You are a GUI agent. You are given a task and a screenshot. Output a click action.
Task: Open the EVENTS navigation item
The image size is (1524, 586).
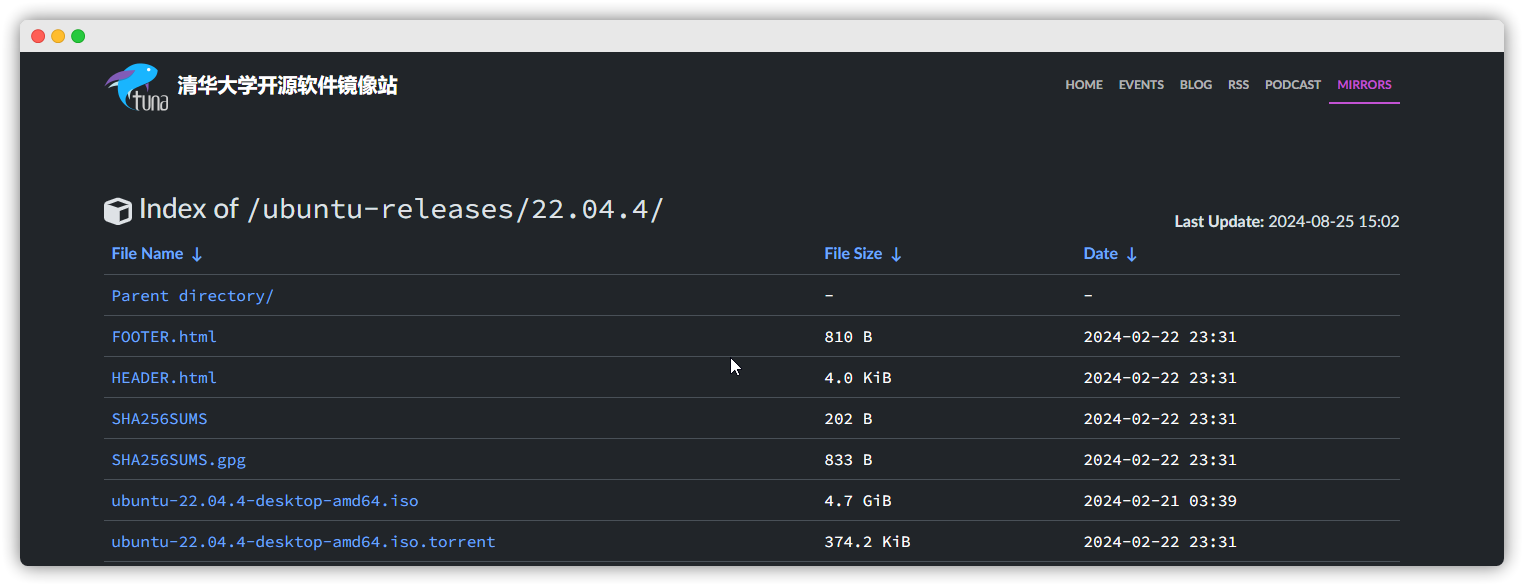(x=1141, y=85)
